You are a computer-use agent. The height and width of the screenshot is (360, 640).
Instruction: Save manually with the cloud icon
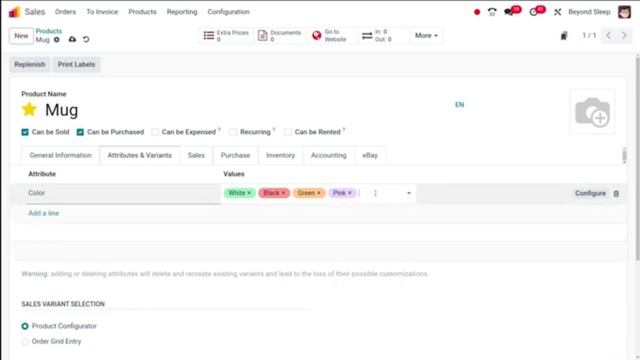click(72, 39)
